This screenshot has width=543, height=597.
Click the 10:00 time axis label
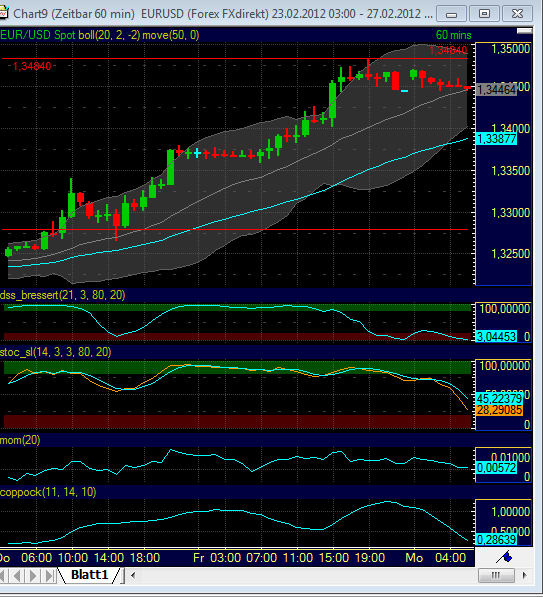point(73,558)
